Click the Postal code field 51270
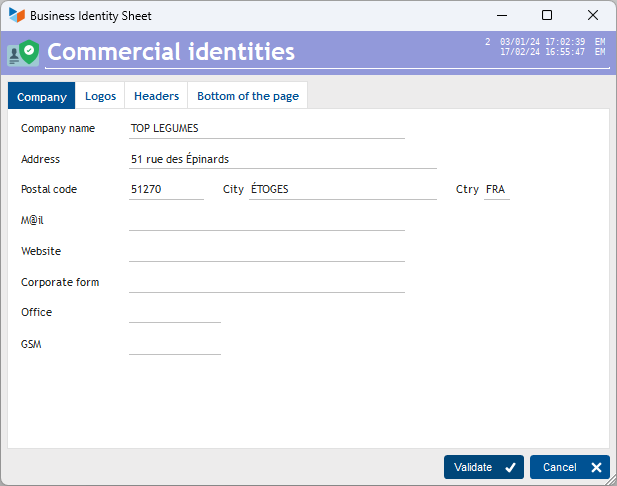The image size is (617, 486). coord(166,190)
